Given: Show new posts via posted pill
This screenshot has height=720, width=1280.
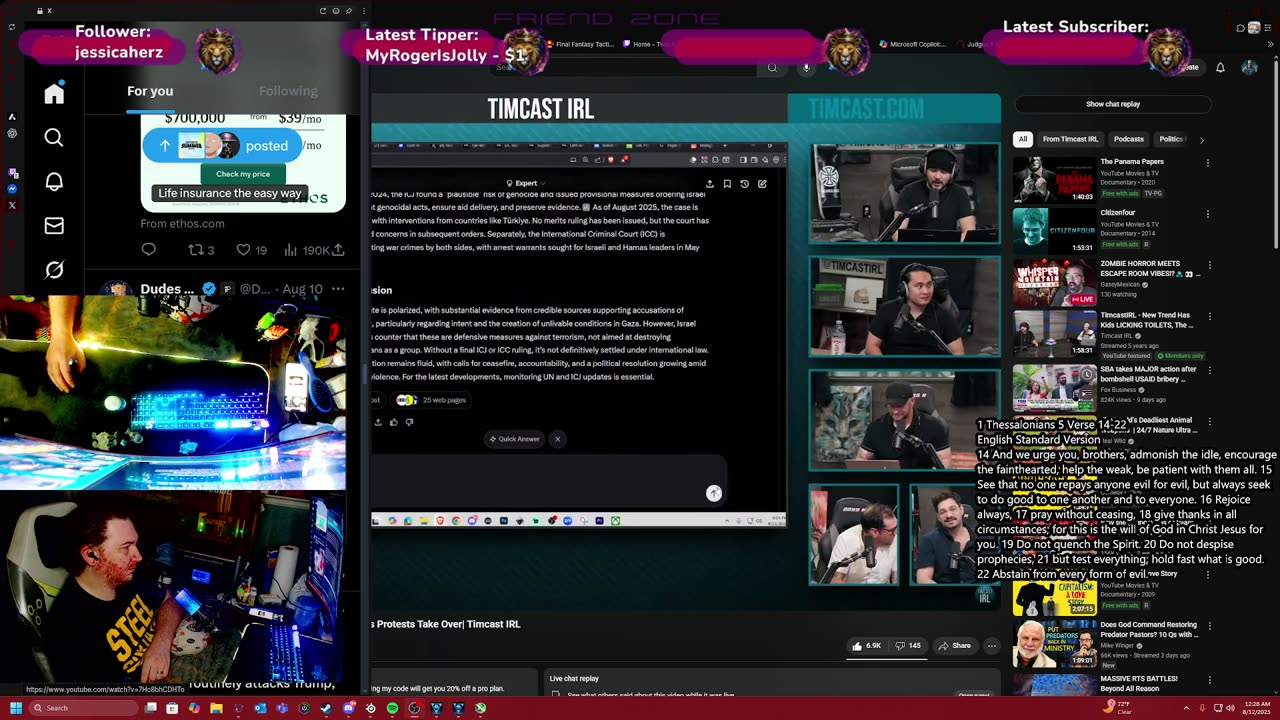Looking at the screenshot, I should [222, 146].
